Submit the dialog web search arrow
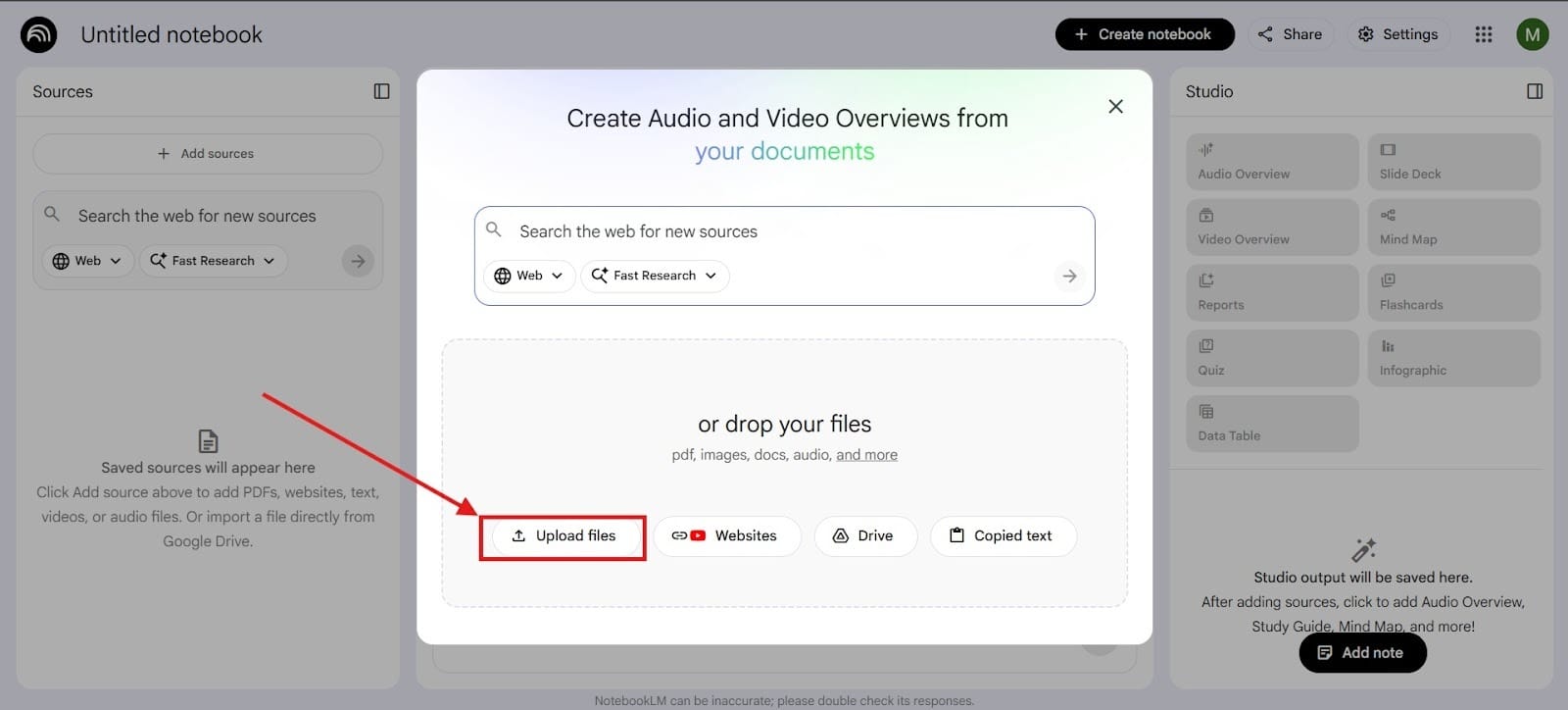The width and height of the screenshot is (1568, 710). tap(1069, 277)
